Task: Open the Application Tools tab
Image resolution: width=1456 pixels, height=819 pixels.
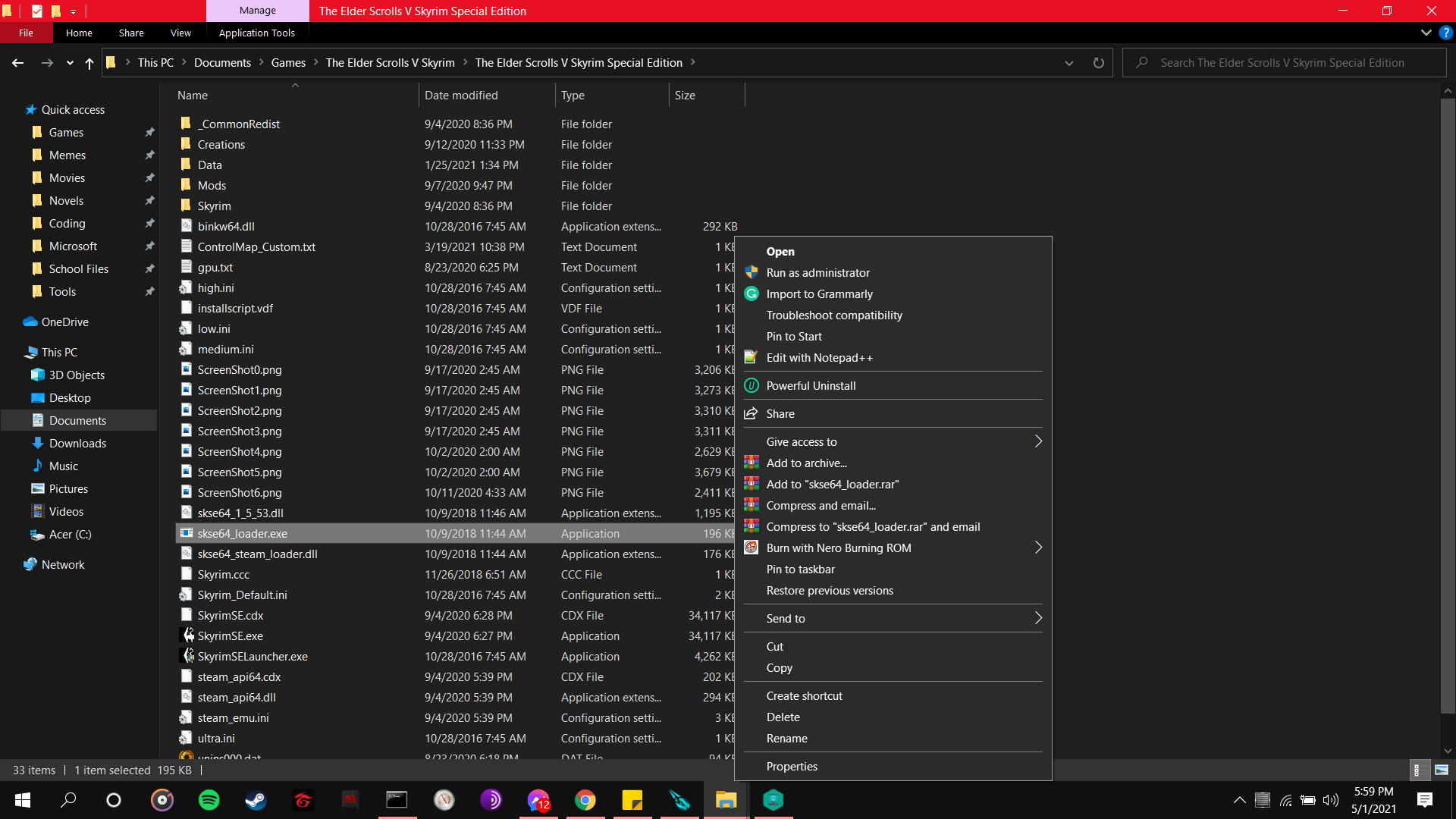Action: pos(256,33)
